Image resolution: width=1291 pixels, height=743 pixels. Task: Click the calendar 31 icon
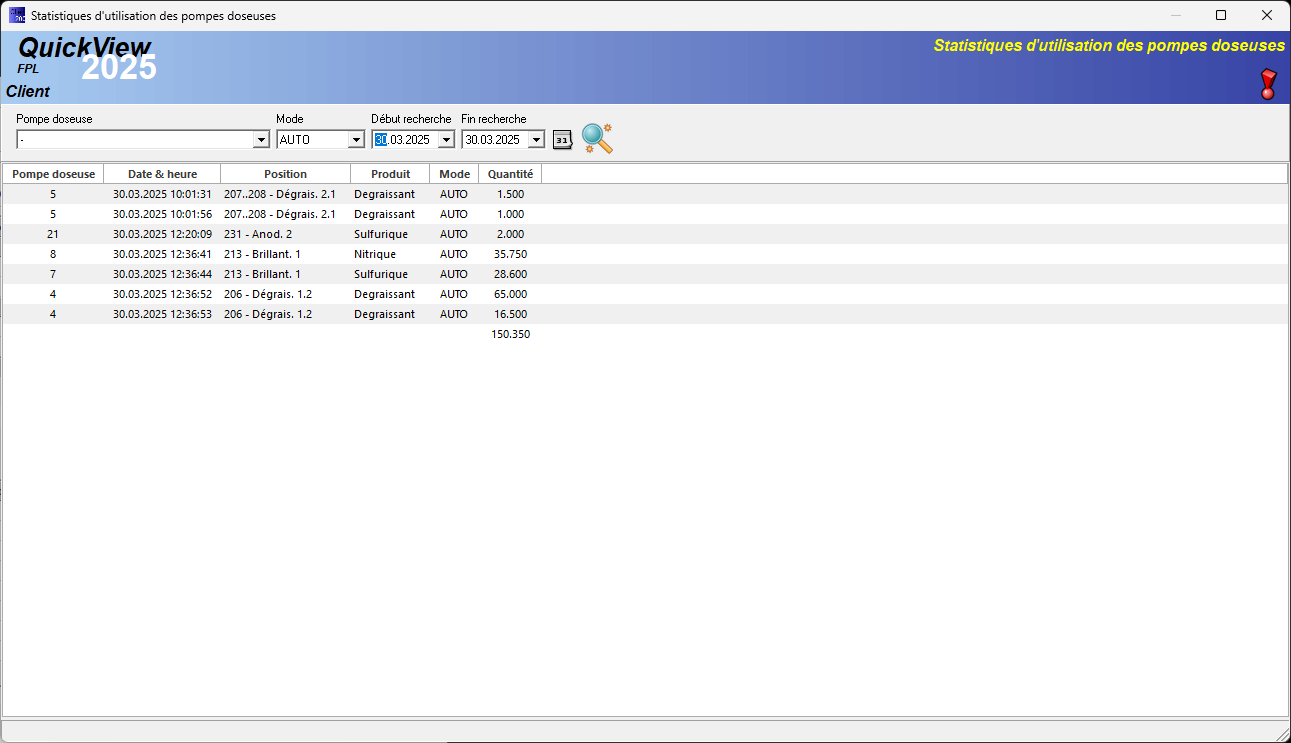[562, 140]
